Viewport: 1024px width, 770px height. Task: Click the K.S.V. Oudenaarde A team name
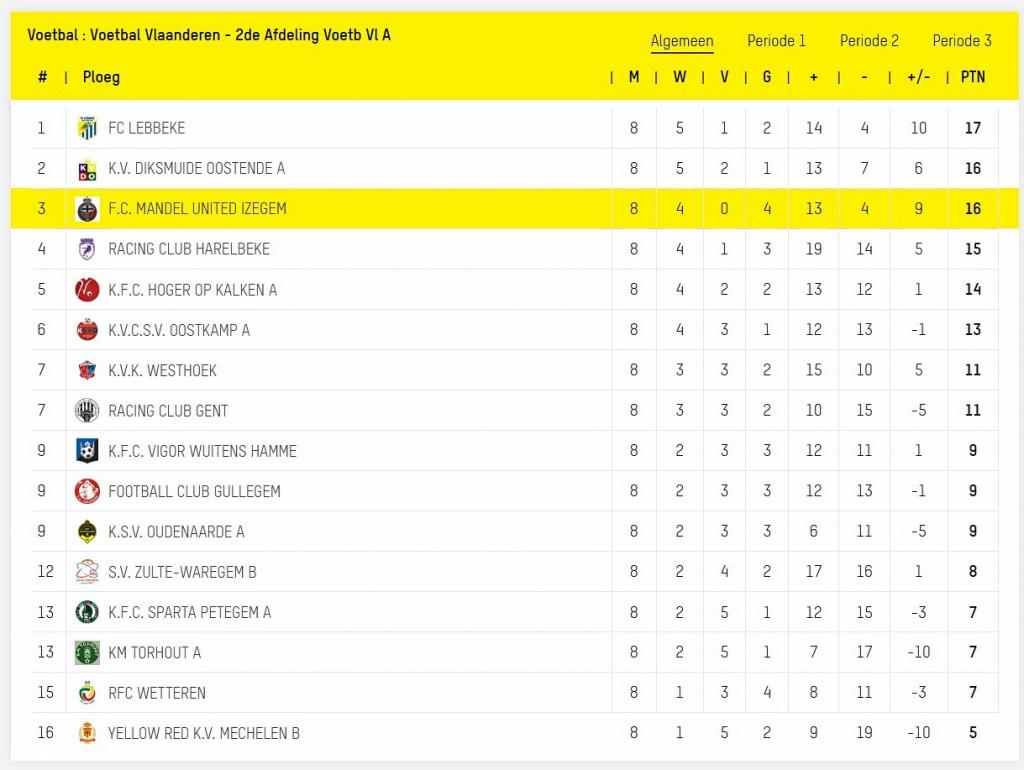176,532
